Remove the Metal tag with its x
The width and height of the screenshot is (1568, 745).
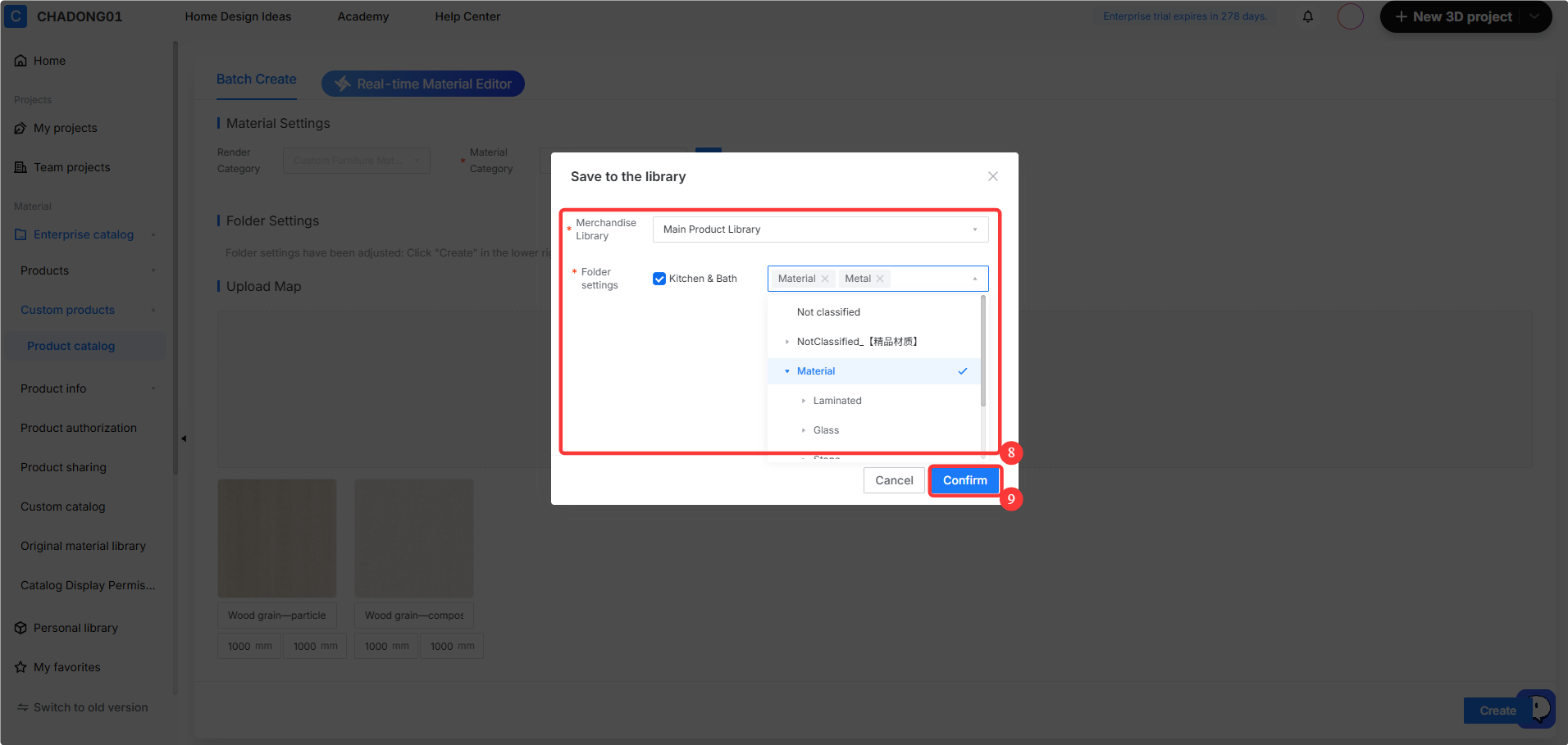tap(880, 279)
